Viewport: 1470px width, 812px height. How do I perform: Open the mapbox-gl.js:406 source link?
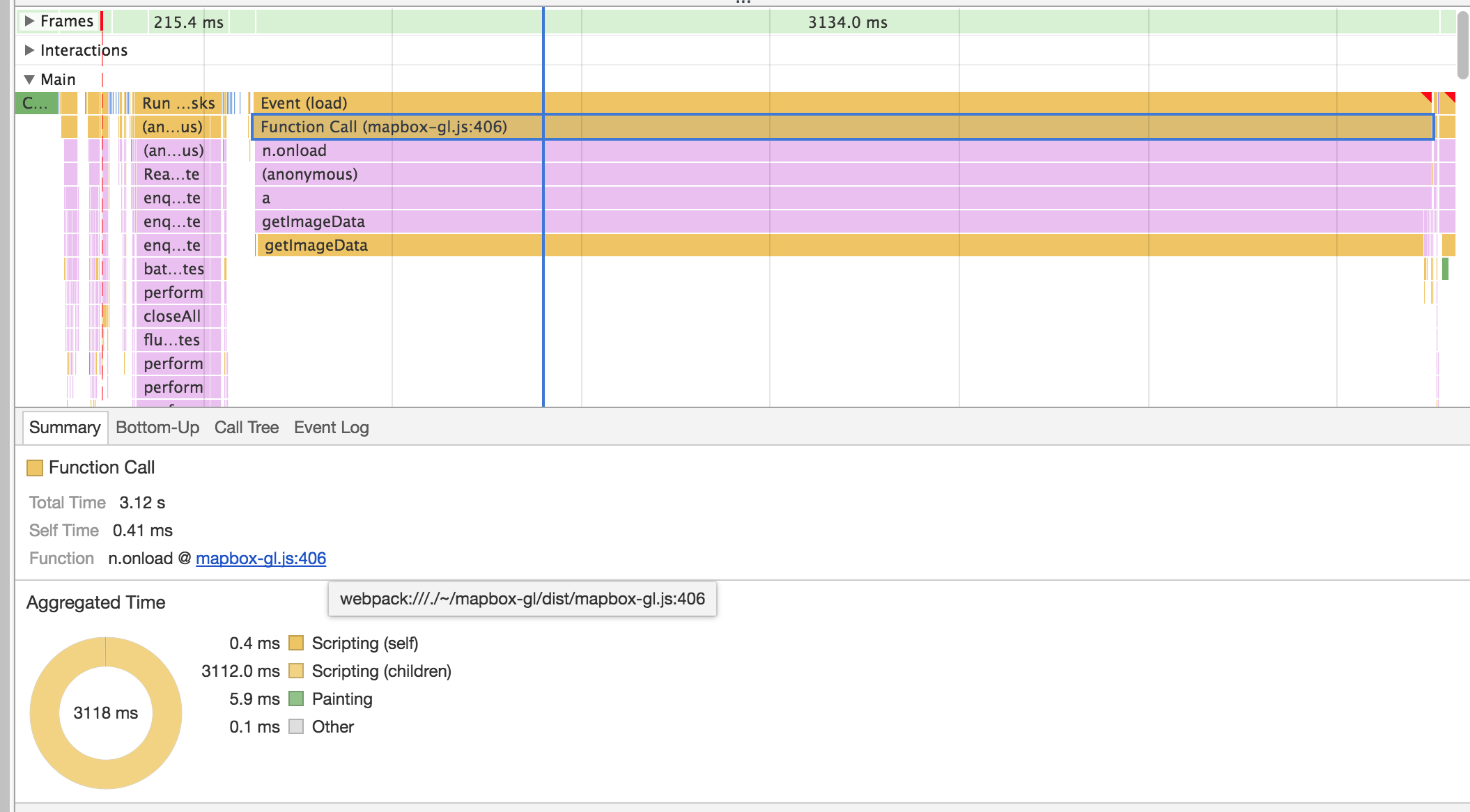pos(261,558)
